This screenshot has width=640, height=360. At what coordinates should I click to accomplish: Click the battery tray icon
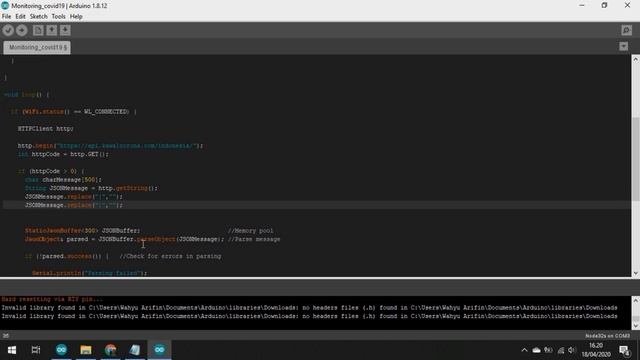click(x=548, y=350)
